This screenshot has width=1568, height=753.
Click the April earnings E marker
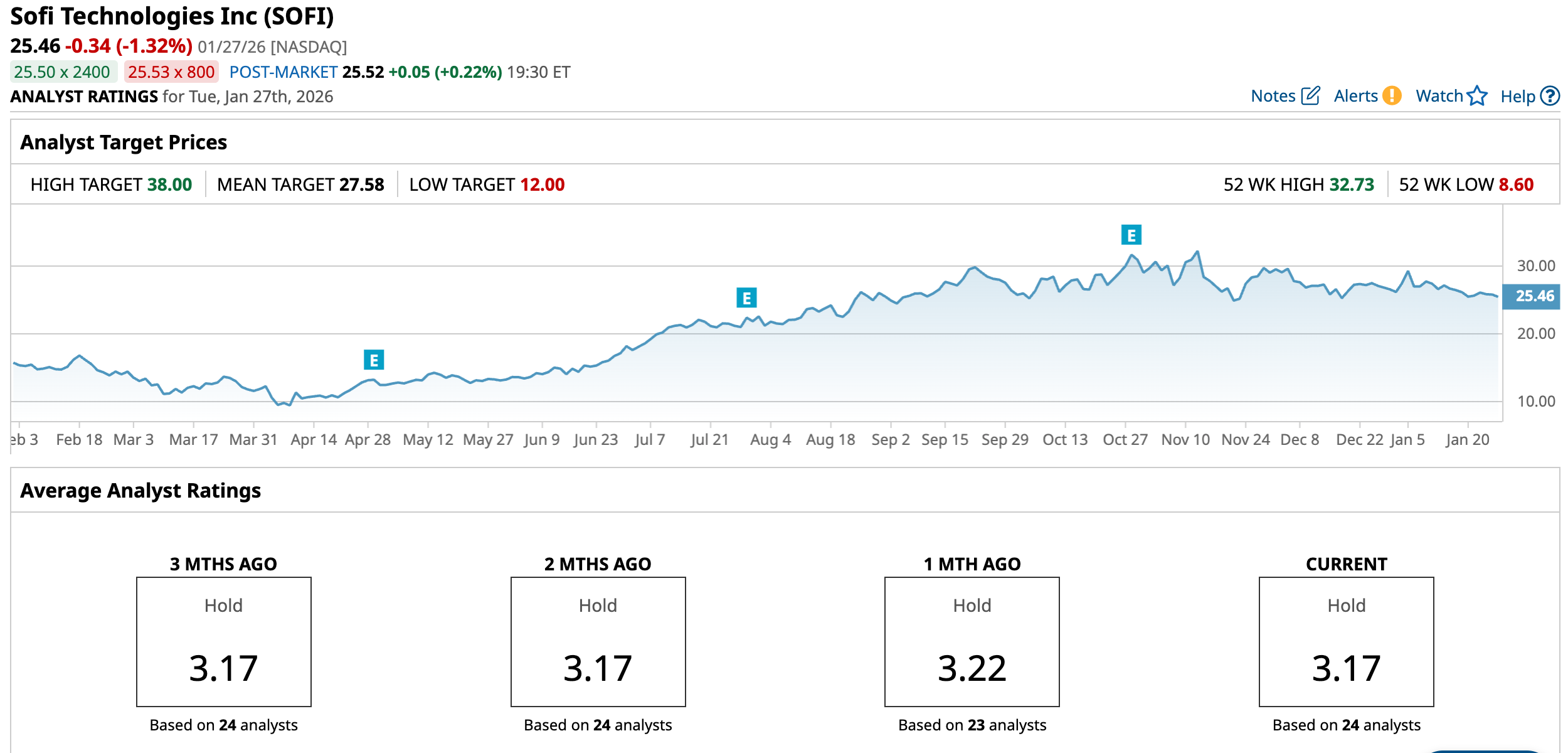click(x=374, y=360)
